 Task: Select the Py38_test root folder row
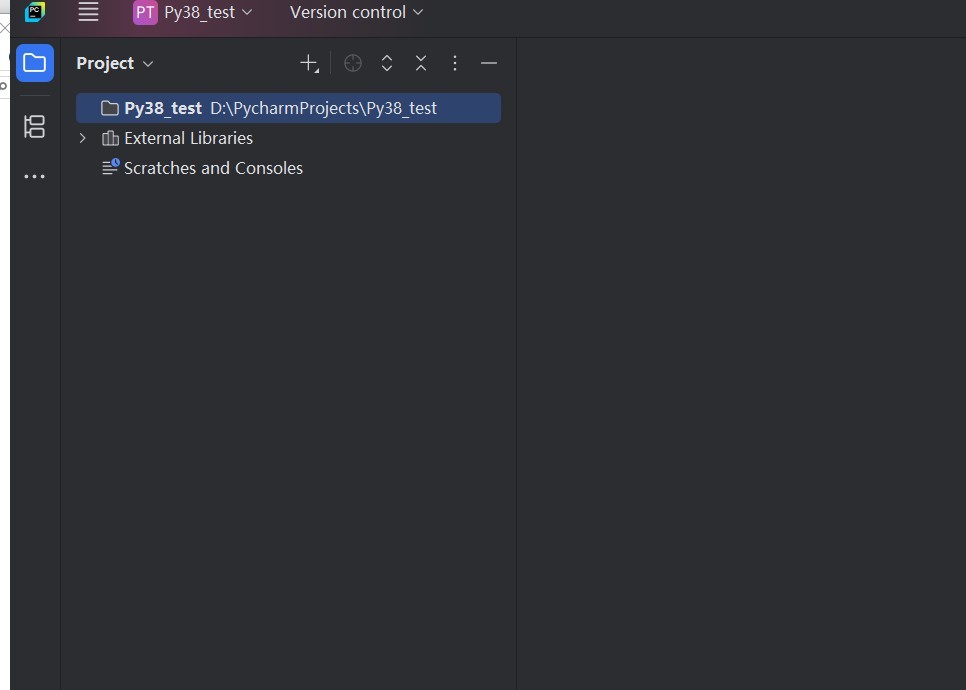pos(288,108)
